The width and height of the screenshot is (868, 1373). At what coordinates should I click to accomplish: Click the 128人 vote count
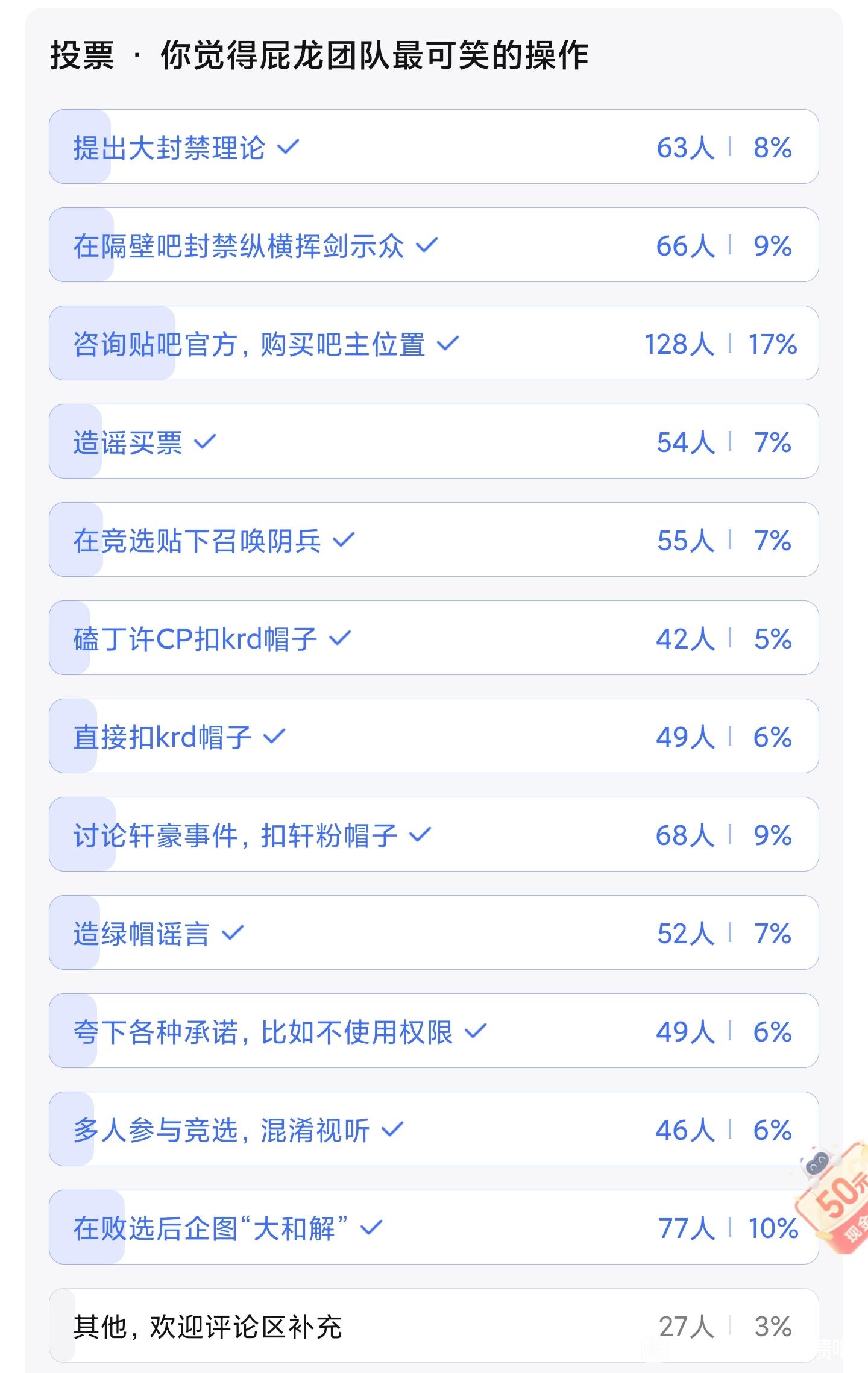tap(679, 344)
